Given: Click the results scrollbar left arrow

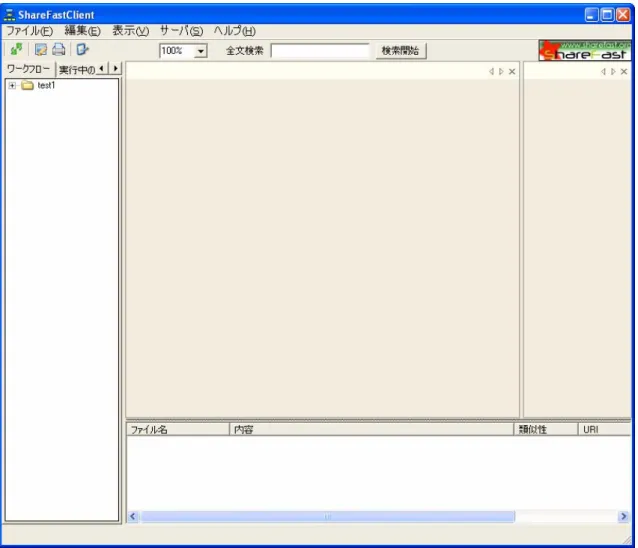Looking at the screenshot, I should click(x=133, y=517).
